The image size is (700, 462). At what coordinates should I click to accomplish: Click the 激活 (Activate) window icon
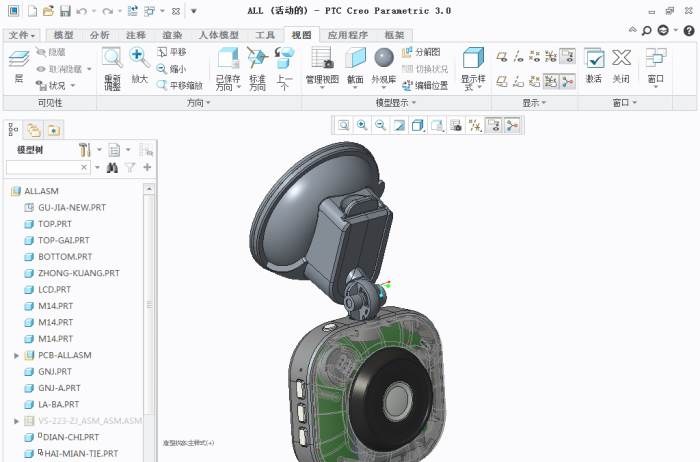(x=594, y=66)
